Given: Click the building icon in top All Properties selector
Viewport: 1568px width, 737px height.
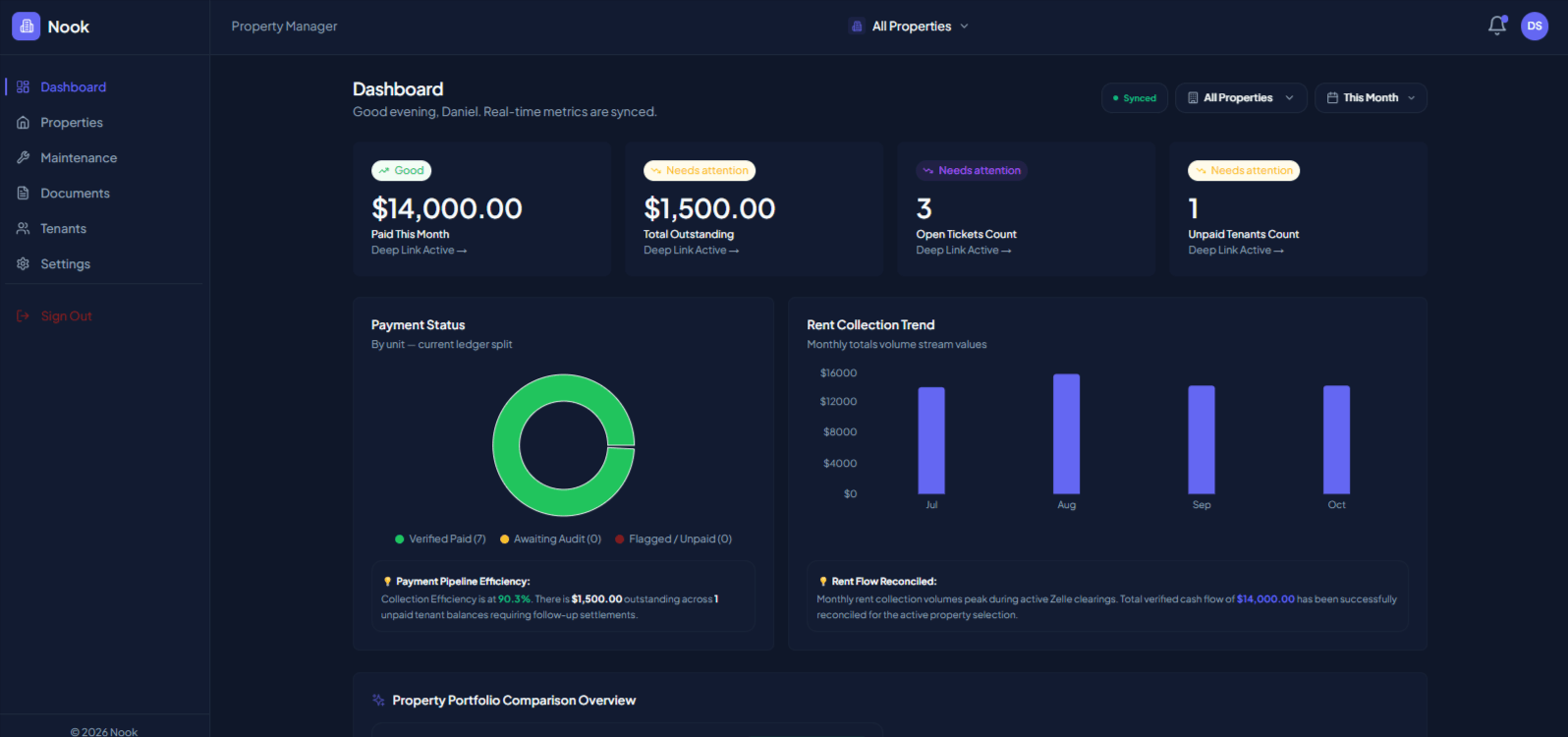Looking at the screenshot, I should click(857, 27).
